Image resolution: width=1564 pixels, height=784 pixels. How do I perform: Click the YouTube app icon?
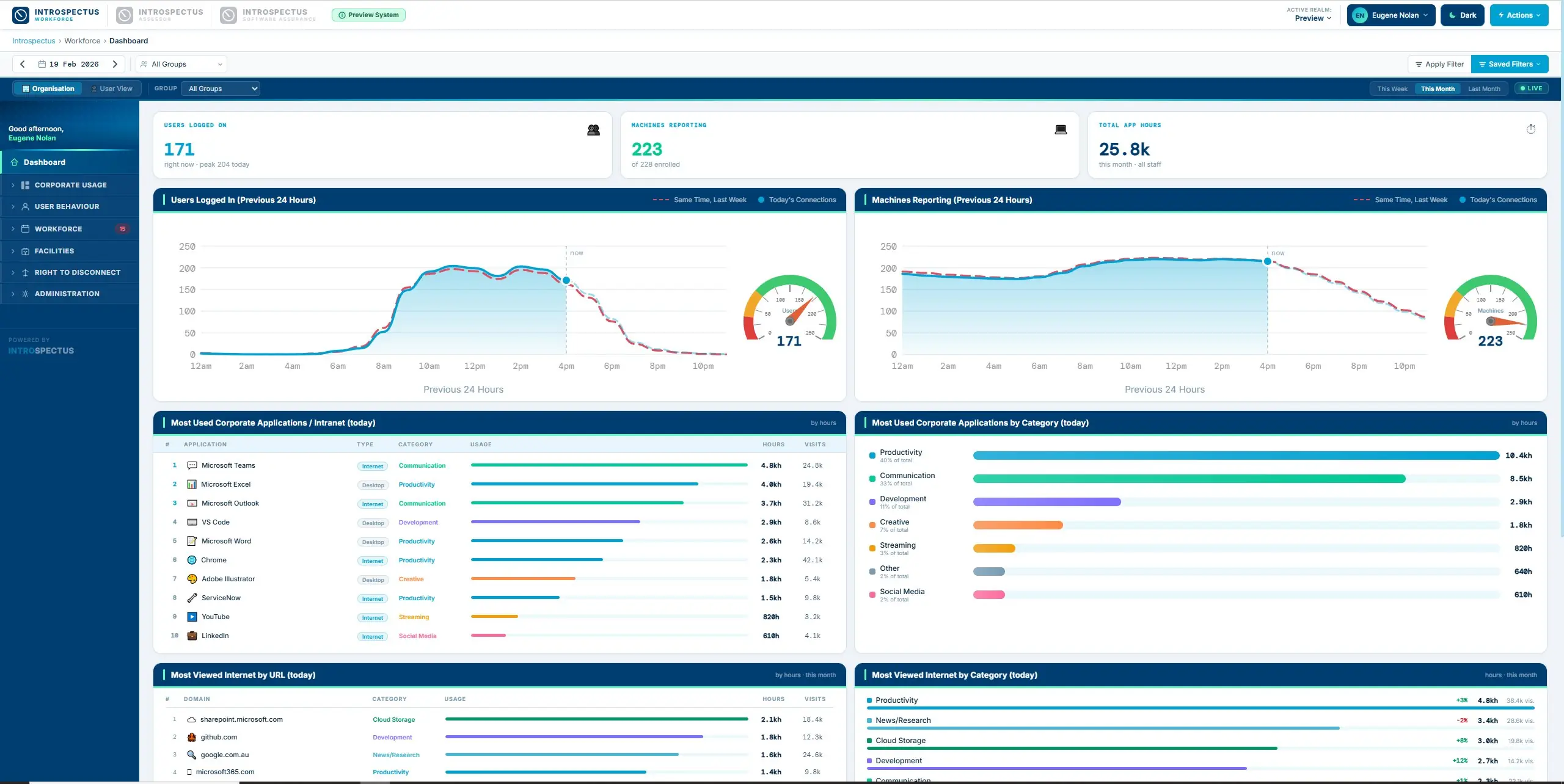[192, 617]
